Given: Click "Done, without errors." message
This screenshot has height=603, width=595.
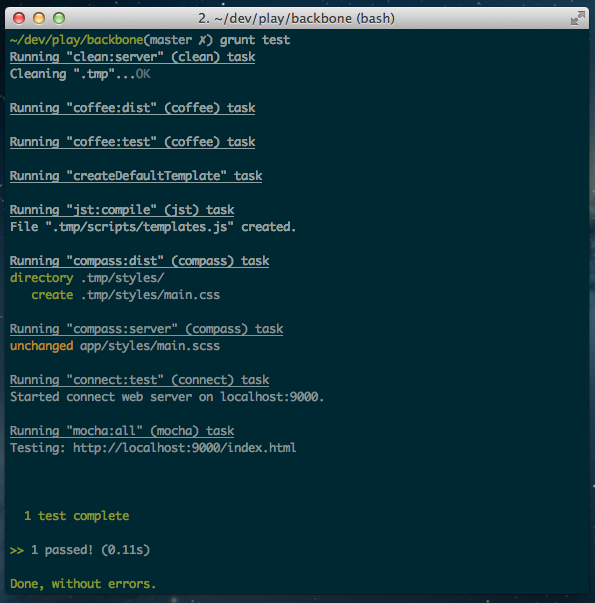Looking at the screenshot, I should 83,584.
